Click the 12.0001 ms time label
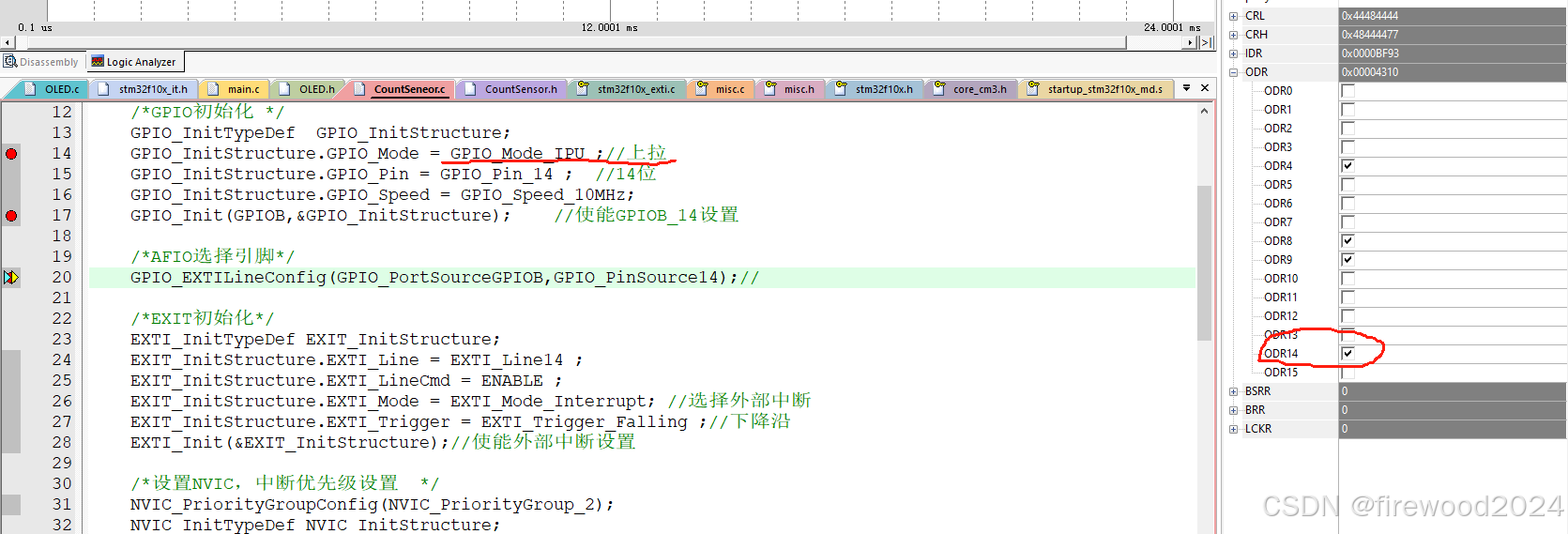Image resolution: width=1568 pixels, height=534 pixels. point(609,27)
